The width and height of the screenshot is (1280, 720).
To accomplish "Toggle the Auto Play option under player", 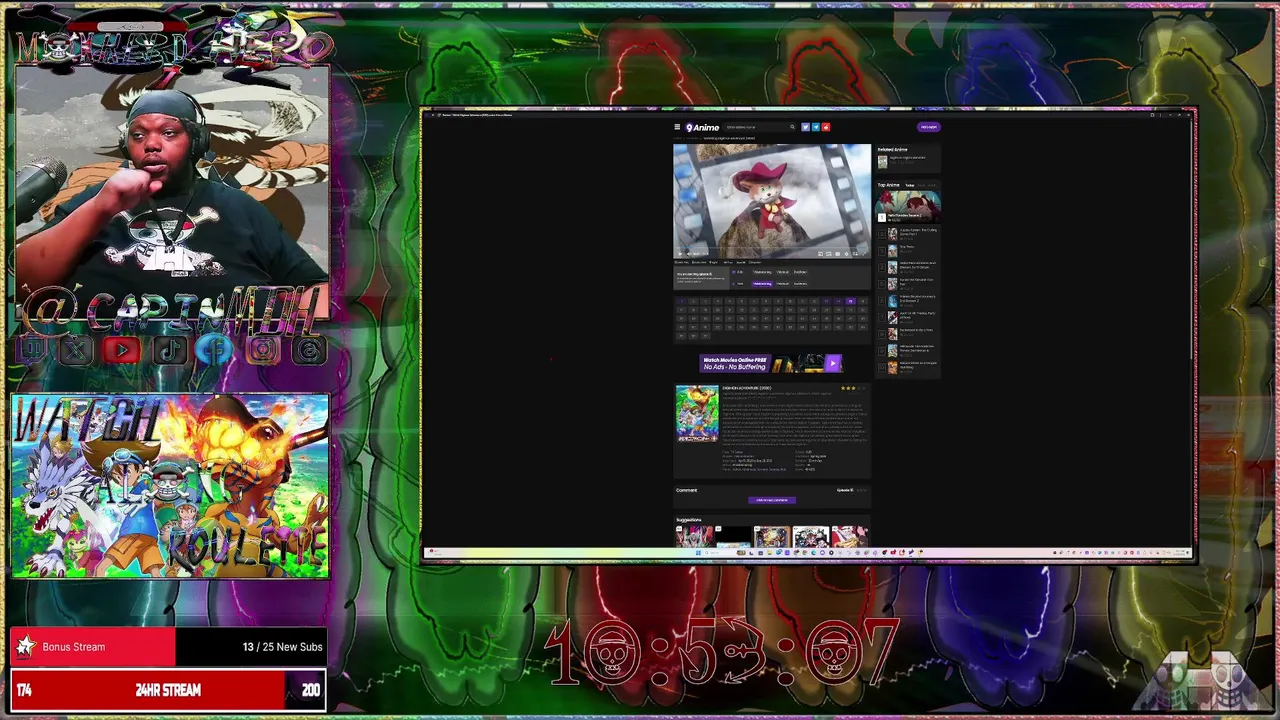I will tap(681, 262).
